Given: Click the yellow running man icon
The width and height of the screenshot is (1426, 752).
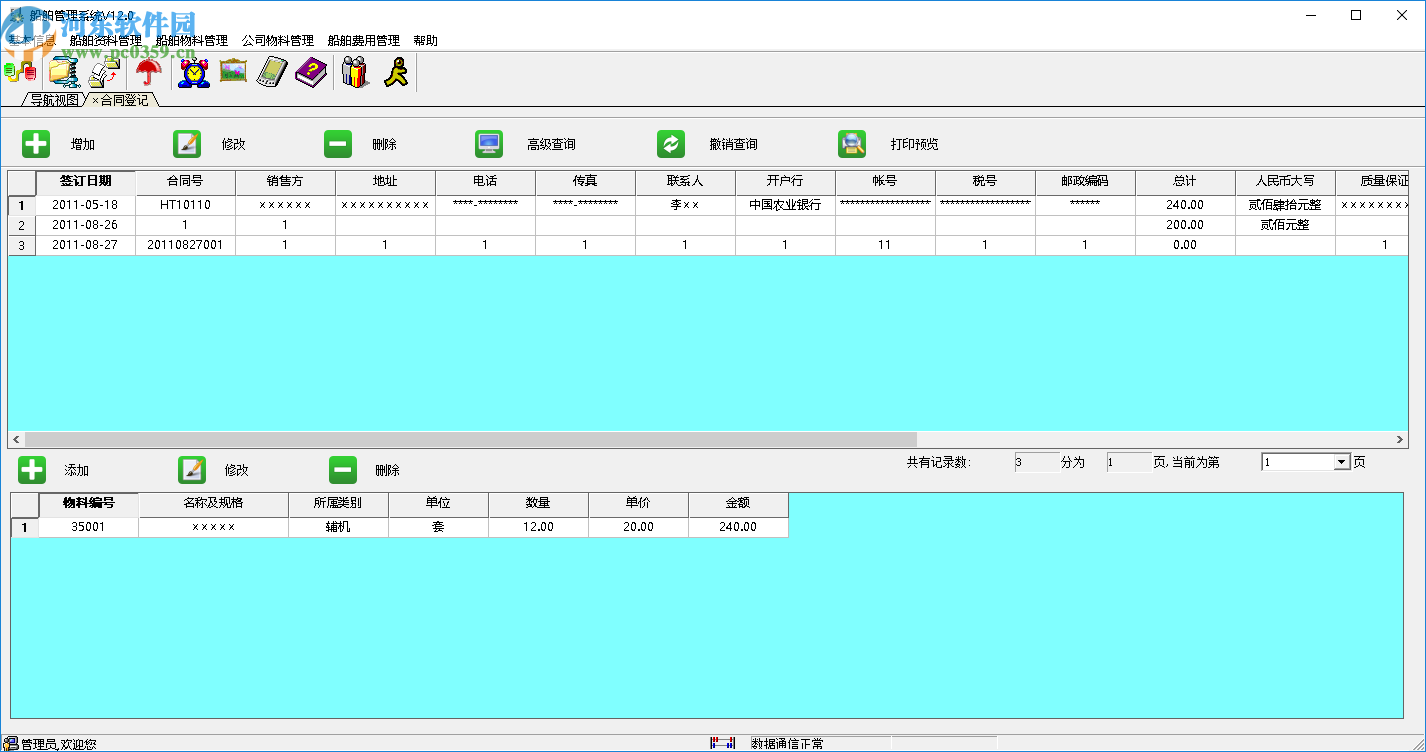Looking at the screenshot, I should tap(396, 72).
